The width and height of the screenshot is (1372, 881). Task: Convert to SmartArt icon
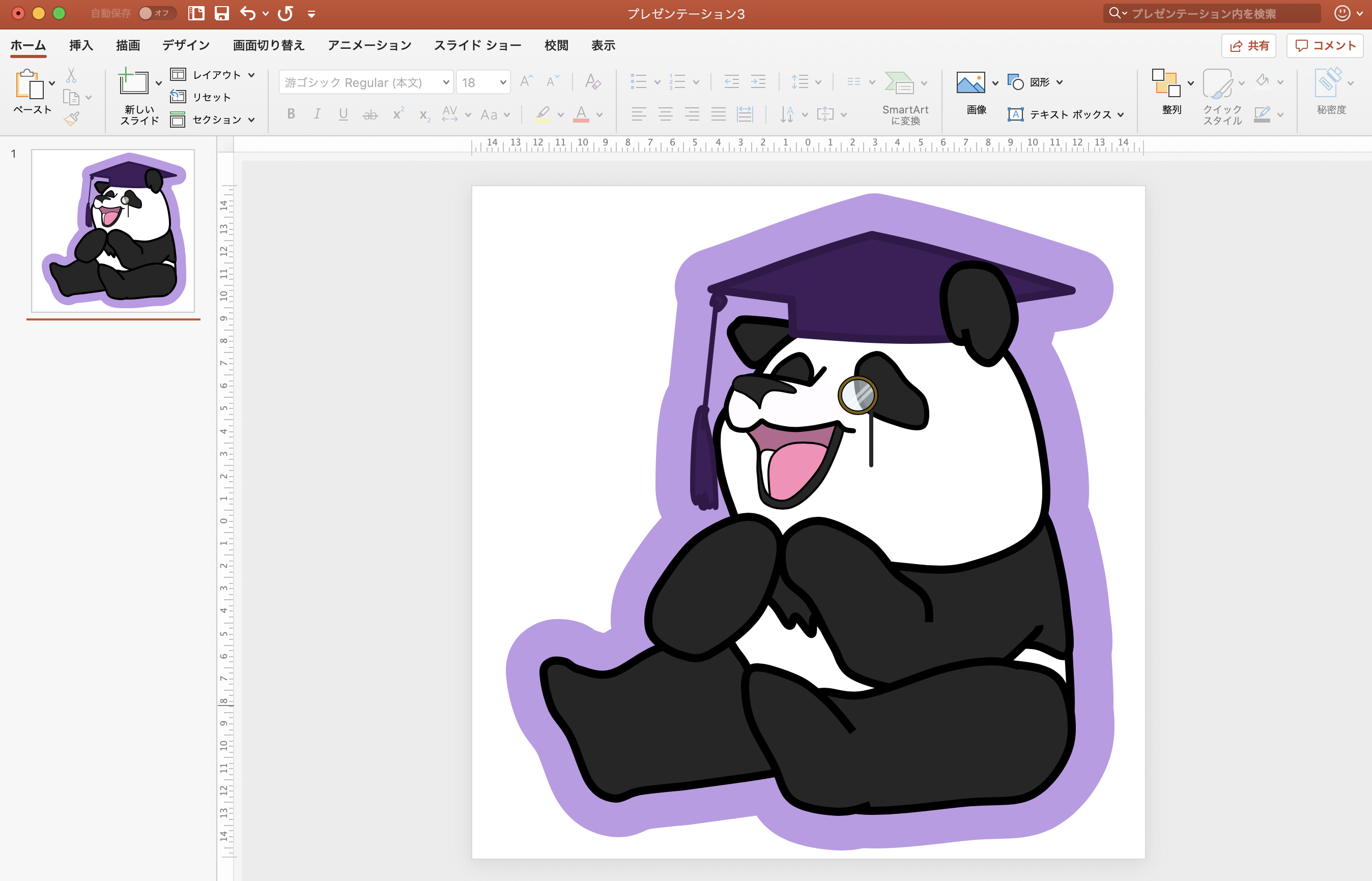click(x=899, y=83)
